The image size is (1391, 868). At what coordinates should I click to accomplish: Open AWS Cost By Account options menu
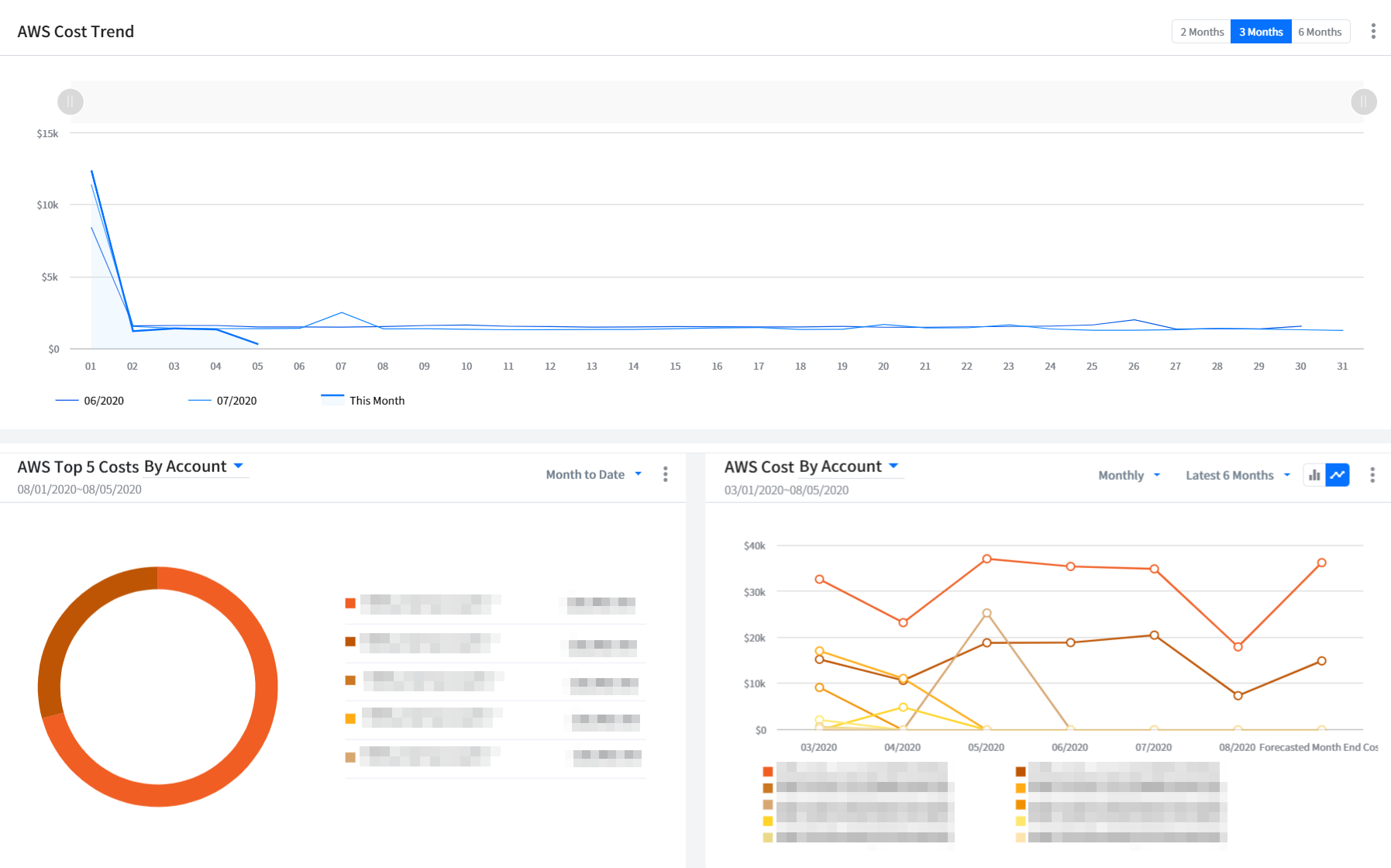click(1372, 475)
